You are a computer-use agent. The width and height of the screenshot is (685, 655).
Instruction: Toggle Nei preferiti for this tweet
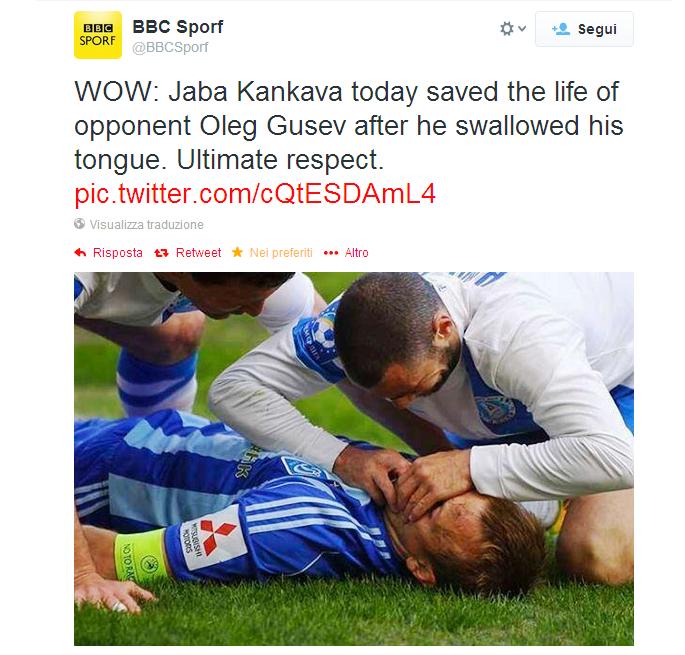tap(281, 253)
